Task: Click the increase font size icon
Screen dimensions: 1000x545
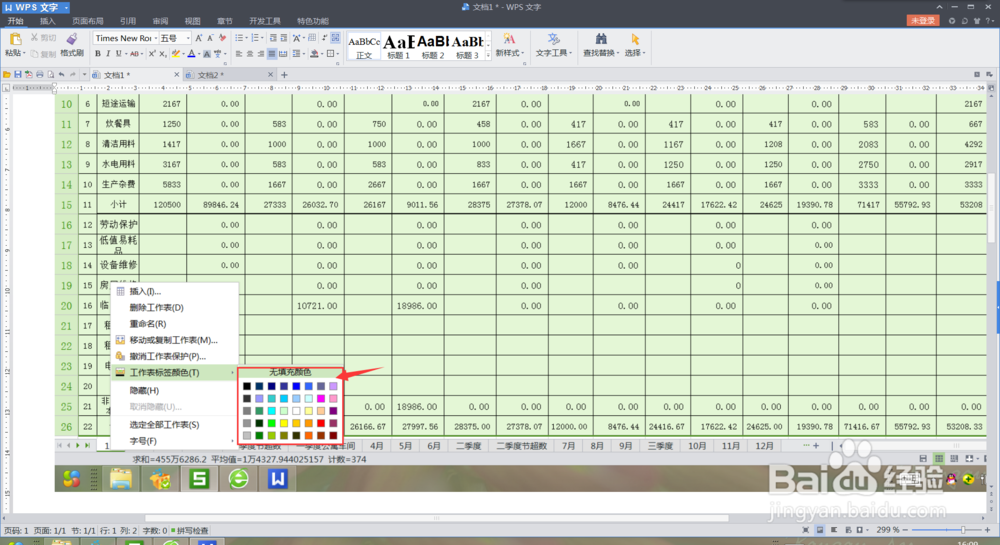Action: pyautogui.click(x=199, y=38)
